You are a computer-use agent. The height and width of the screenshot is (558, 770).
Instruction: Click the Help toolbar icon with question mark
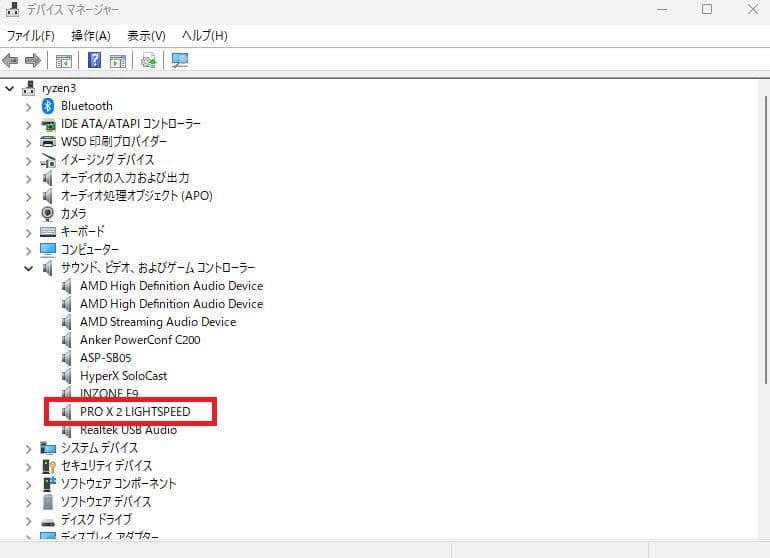(x=95, y=61)
